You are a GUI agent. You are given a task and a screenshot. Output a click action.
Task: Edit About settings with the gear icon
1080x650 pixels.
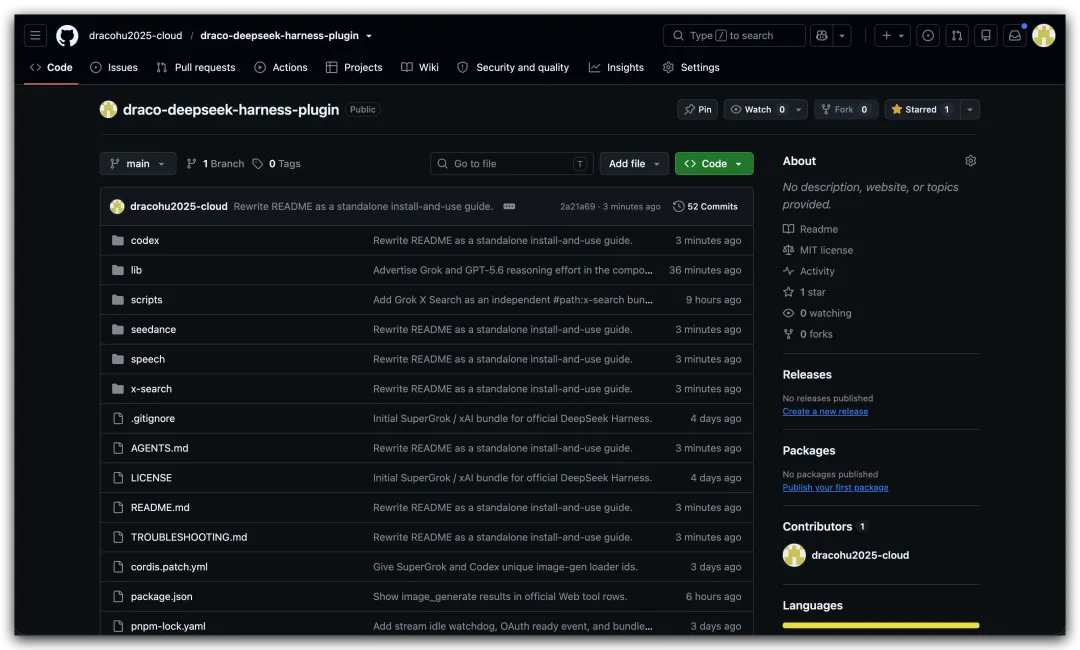click(970, 160)
